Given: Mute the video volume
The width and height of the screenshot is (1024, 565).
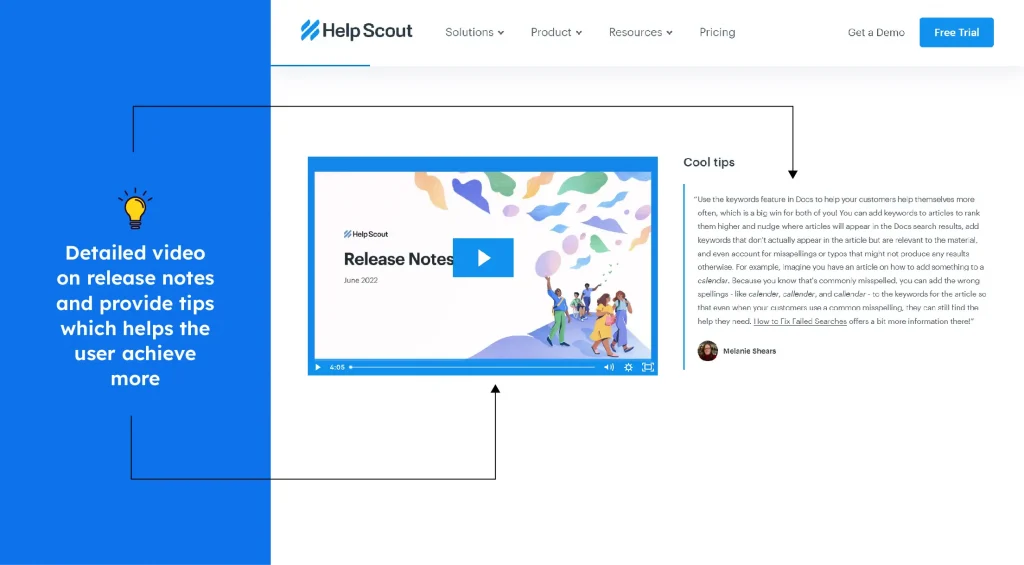Looking at the screenshot, I should click(x=609, y=367).
